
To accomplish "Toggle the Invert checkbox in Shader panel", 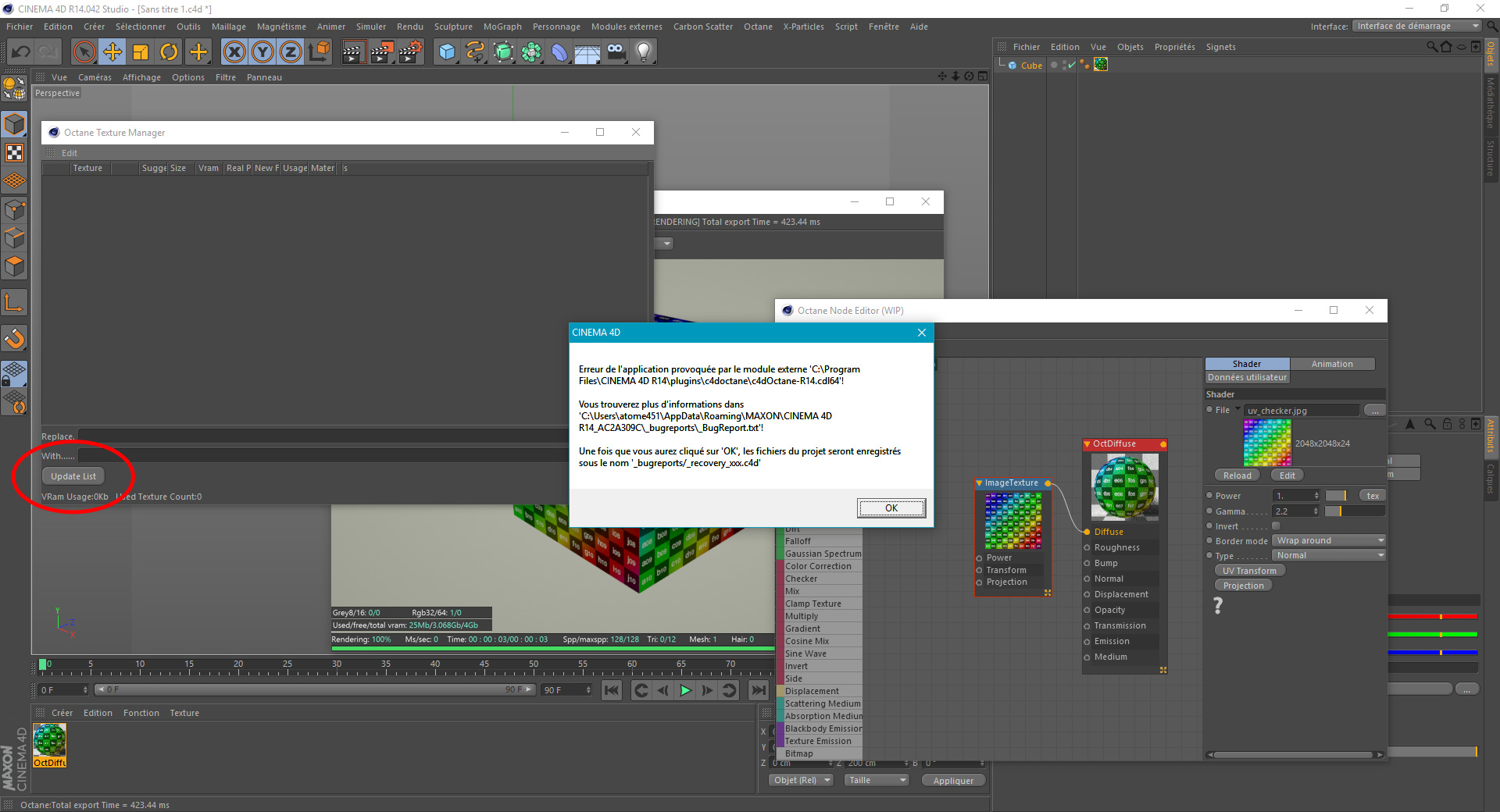I will pyautogui.click(x=1276, y=526).
